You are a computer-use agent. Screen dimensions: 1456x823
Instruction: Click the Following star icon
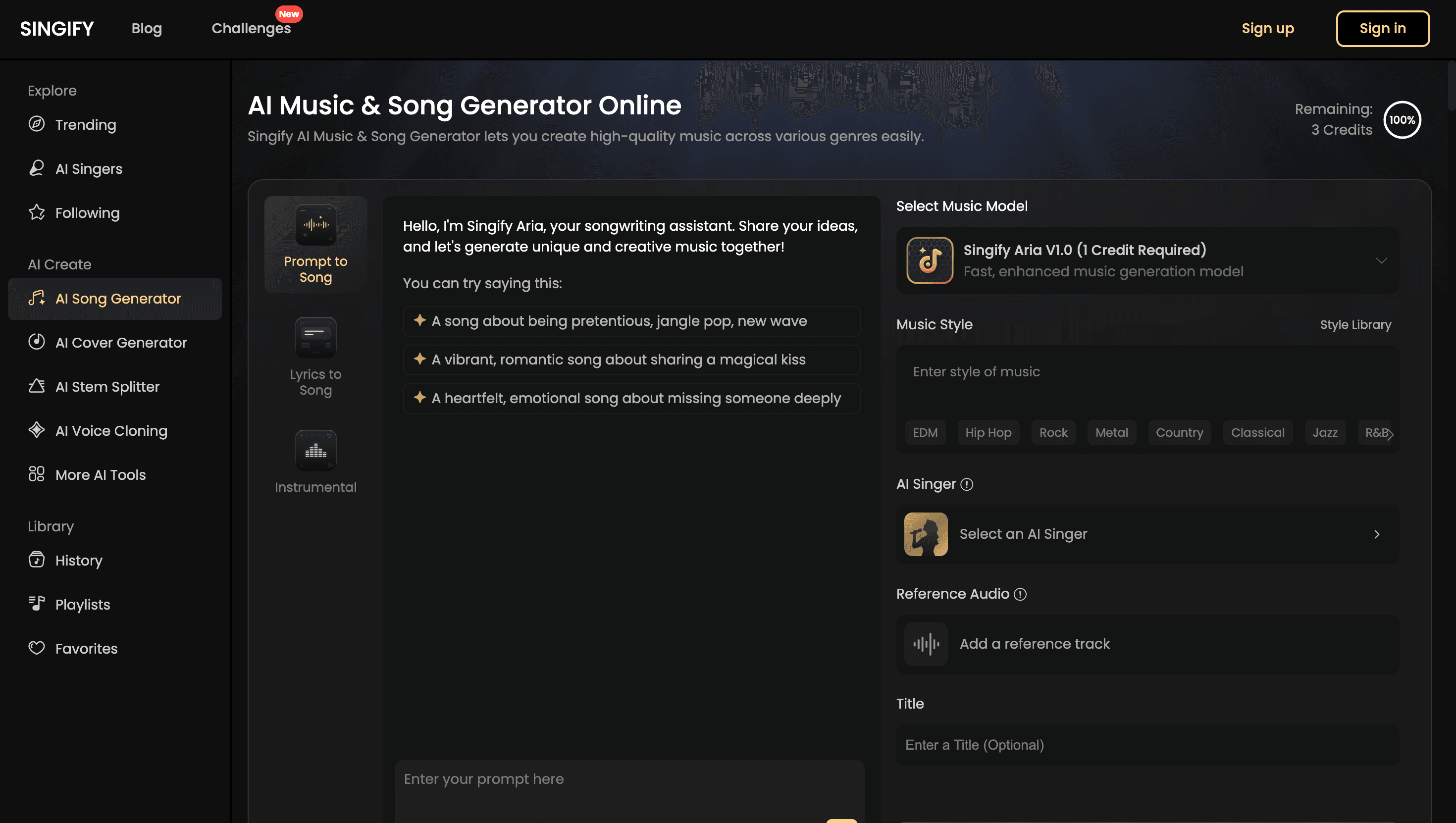(x=37, y=212)
